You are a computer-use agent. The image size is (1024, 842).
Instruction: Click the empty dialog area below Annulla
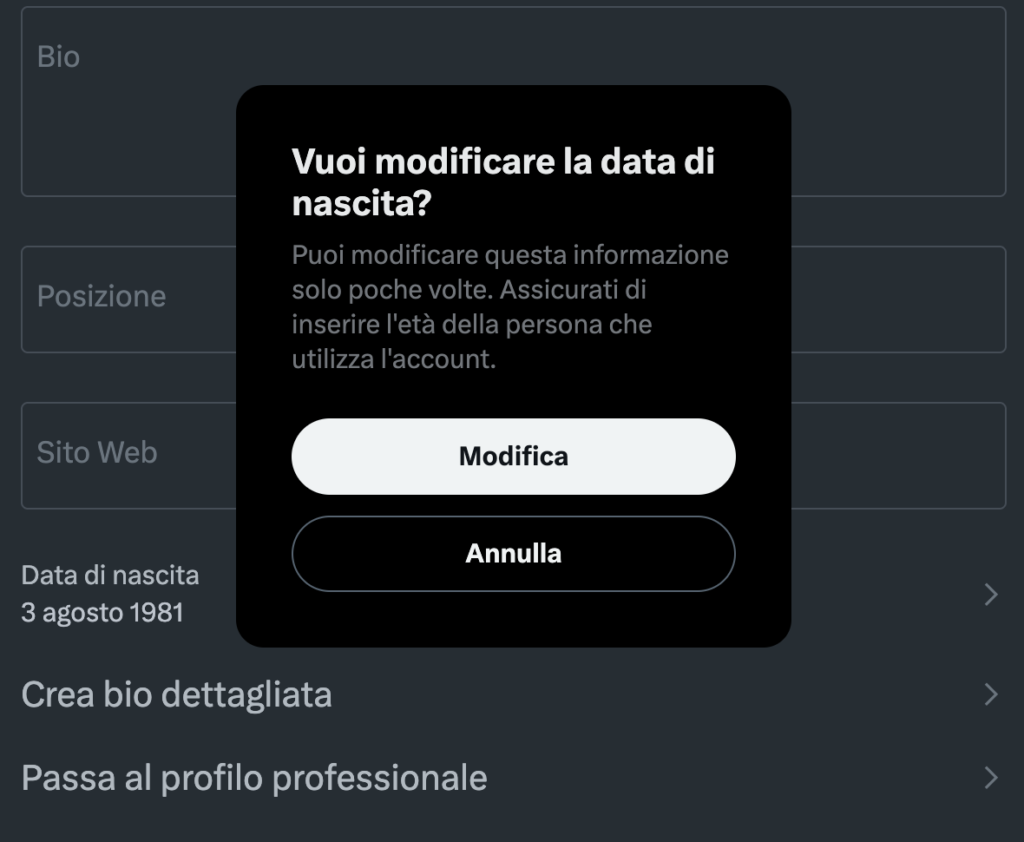[513, 620]
